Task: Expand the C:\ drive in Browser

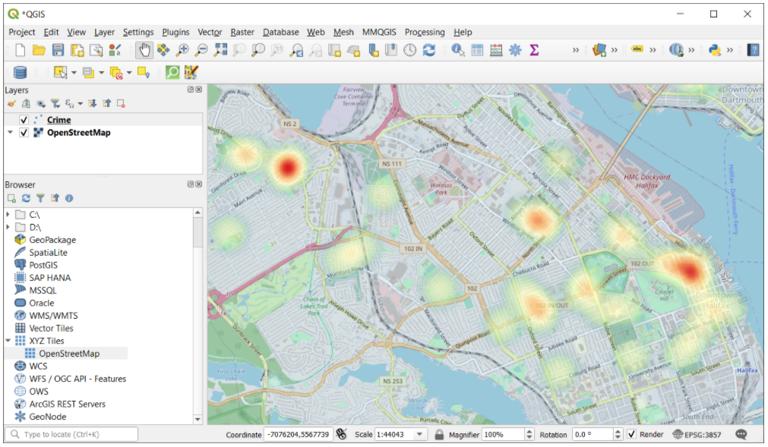Action: coord(8,214)
